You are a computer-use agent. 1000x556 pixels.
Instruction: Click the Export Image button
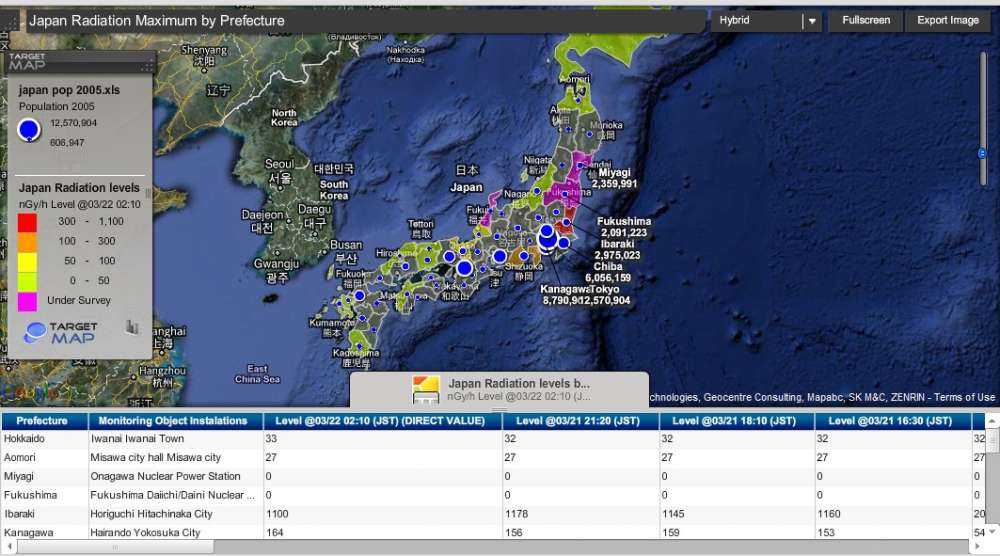coord(947,20)
